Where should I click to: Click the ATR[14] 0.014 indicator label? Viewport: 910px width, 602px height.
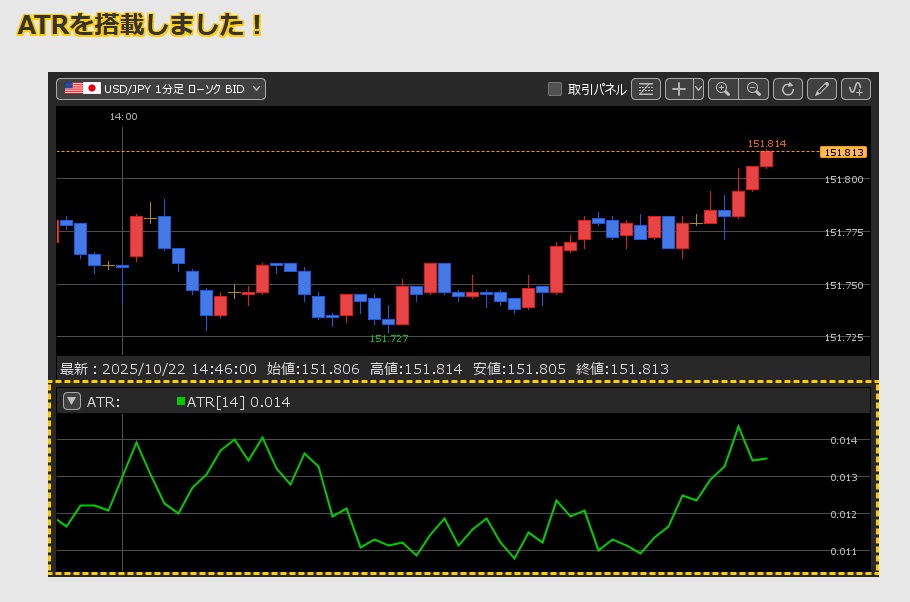pos(238,402)
